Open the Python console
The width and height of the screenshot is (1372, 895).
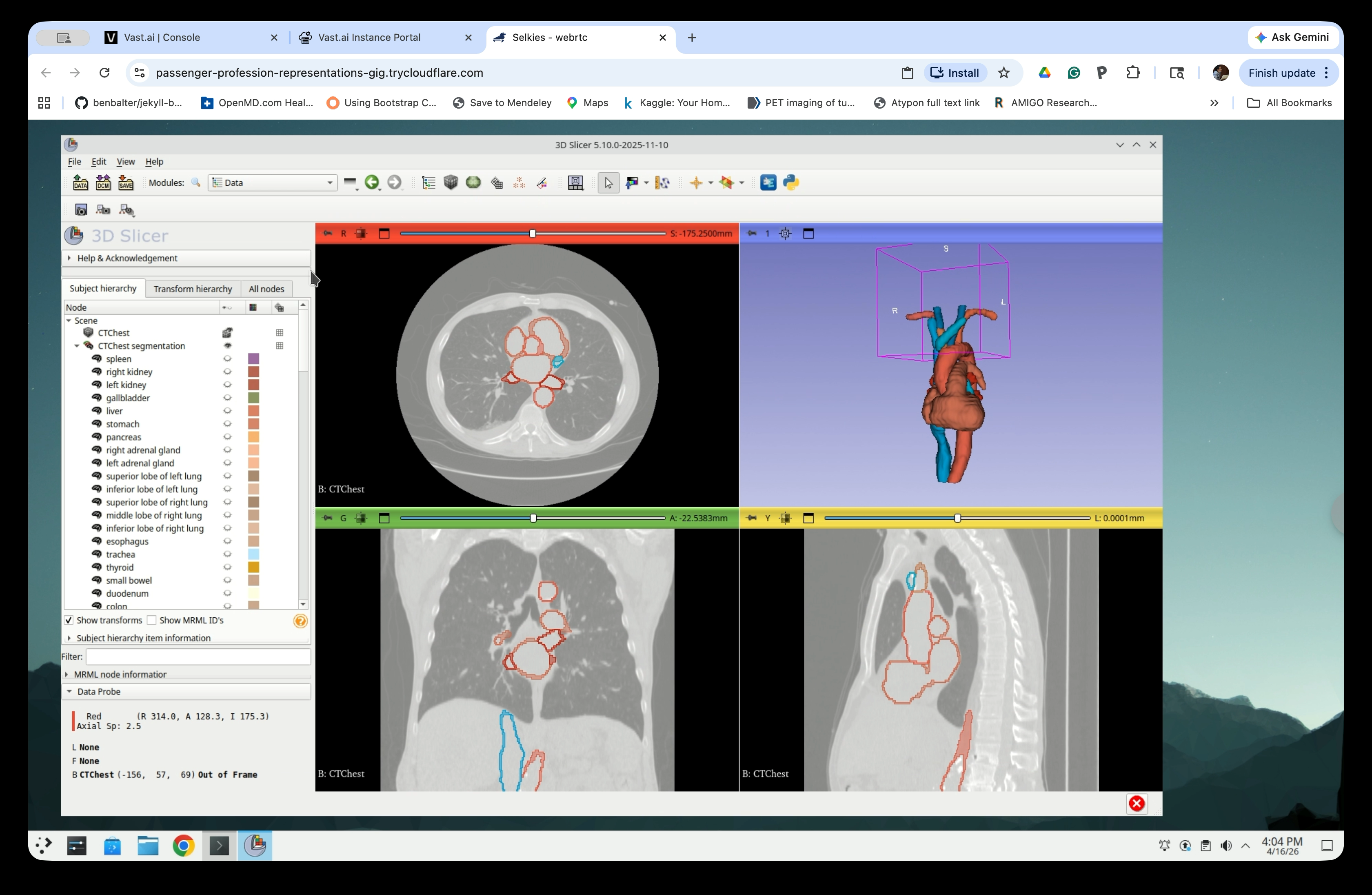[791, 183]
